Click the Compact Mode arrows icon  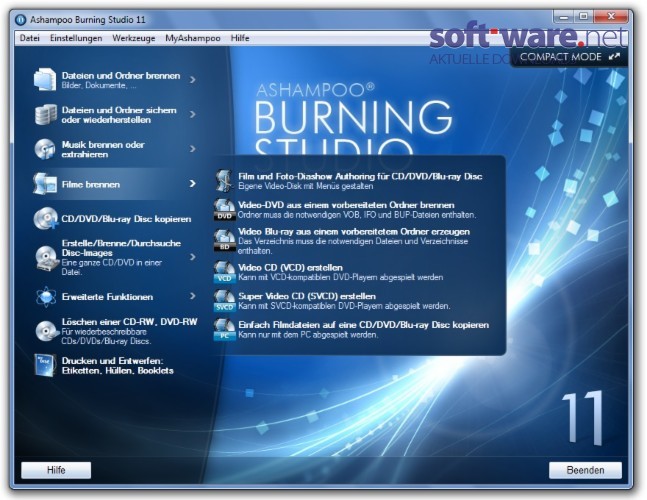(x=614, y=57)
